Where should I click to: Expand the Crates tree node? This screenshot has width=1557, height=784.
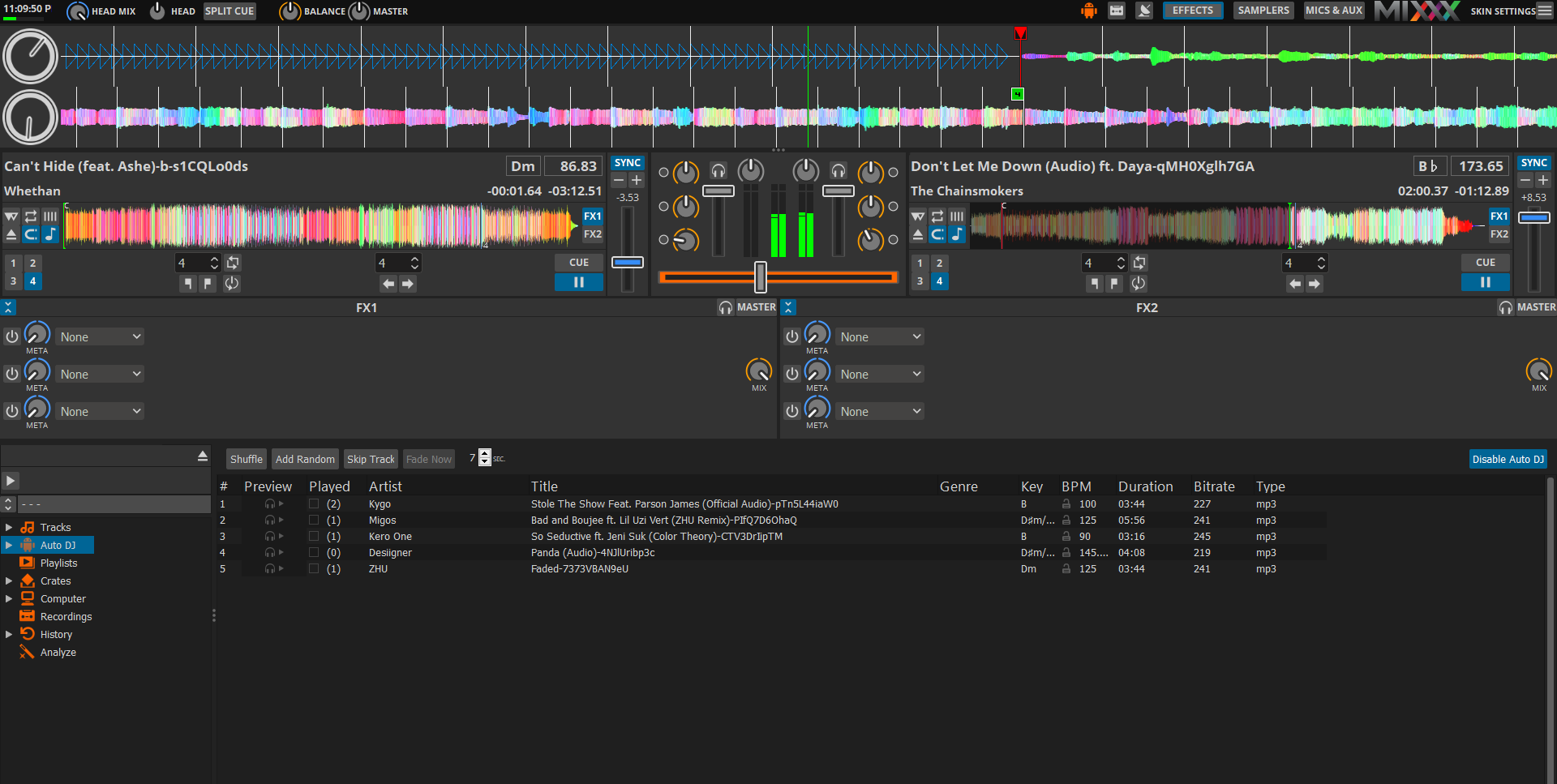click(x=9, y=581)
